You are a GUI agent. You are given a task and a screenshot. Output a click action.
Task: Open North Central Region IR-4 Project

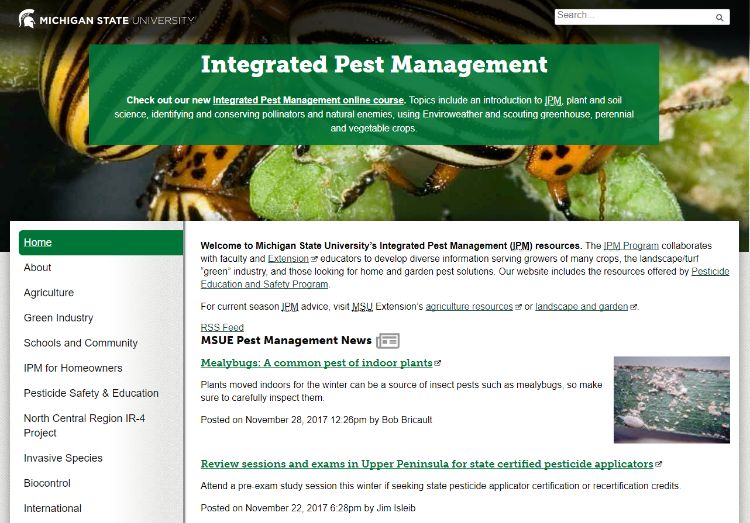(x=84, y=425)
